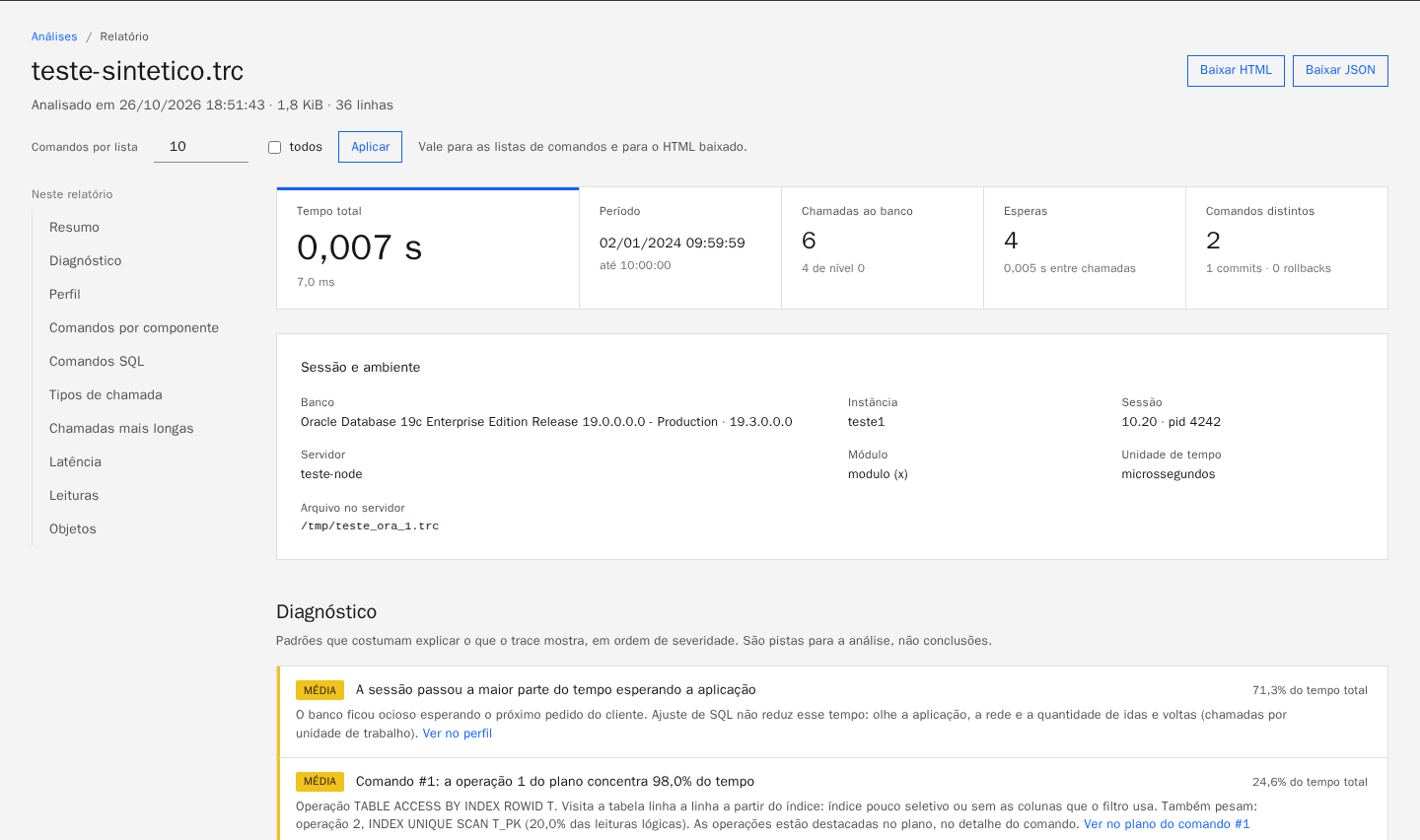Click the 71,3% do tempo total figure

(x=1310, y=690)
